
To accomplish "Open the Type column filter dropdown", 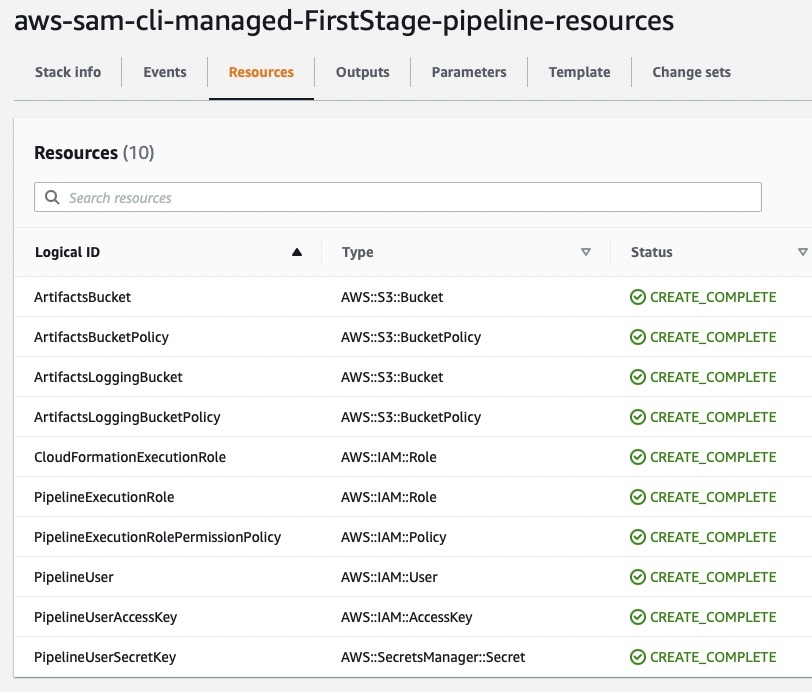I will click(587, 253).
